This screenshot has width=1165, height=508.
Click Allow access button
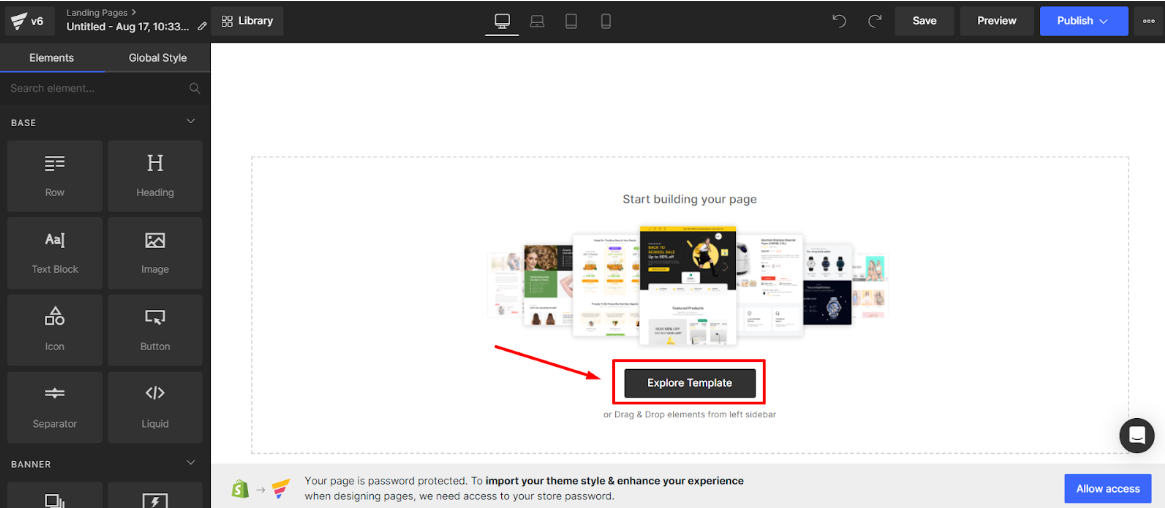pyautogui.click(x=1108, y=489)
